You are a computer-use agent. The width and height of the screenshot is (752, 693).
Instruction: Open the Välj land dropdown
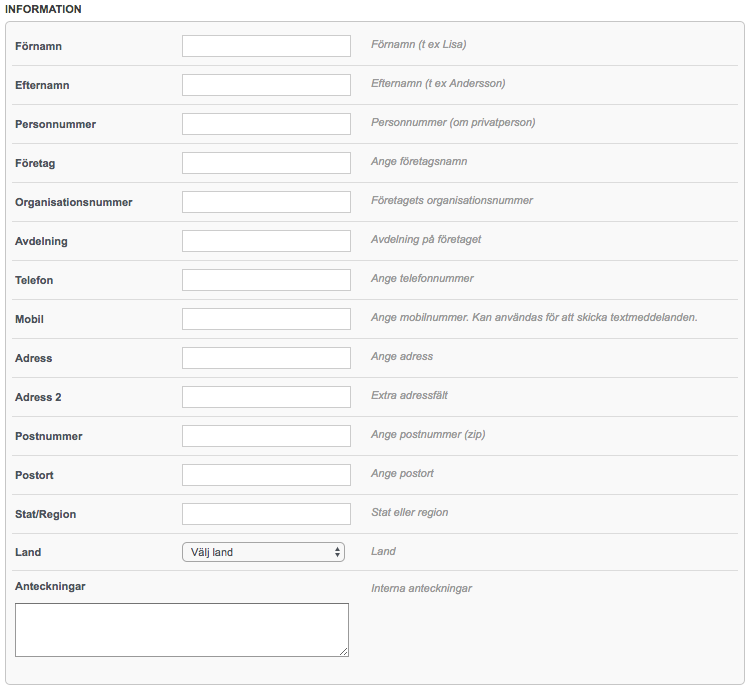[x=263, y=552]
